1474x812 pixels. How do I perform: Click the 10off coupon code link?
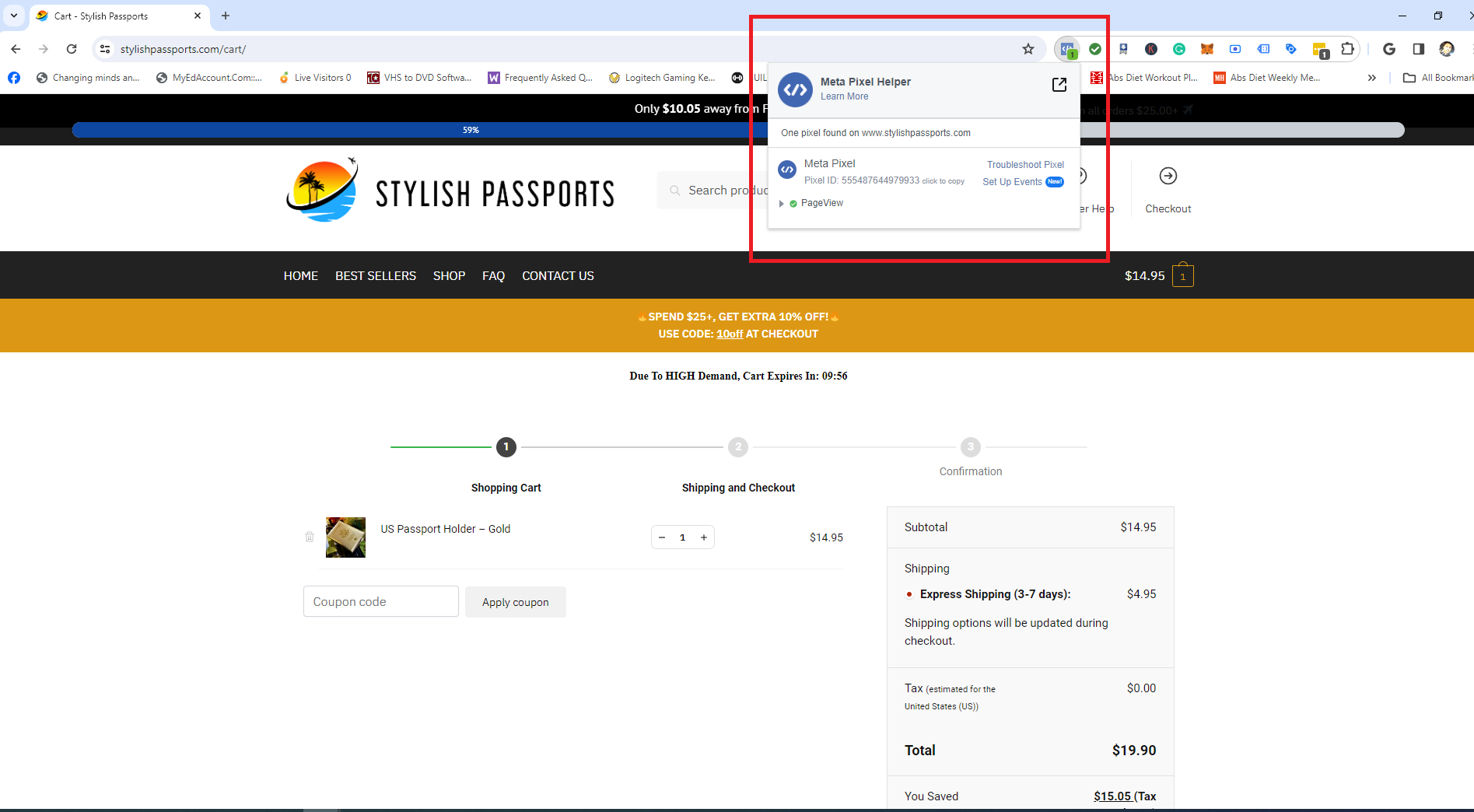tap(730, 334)
